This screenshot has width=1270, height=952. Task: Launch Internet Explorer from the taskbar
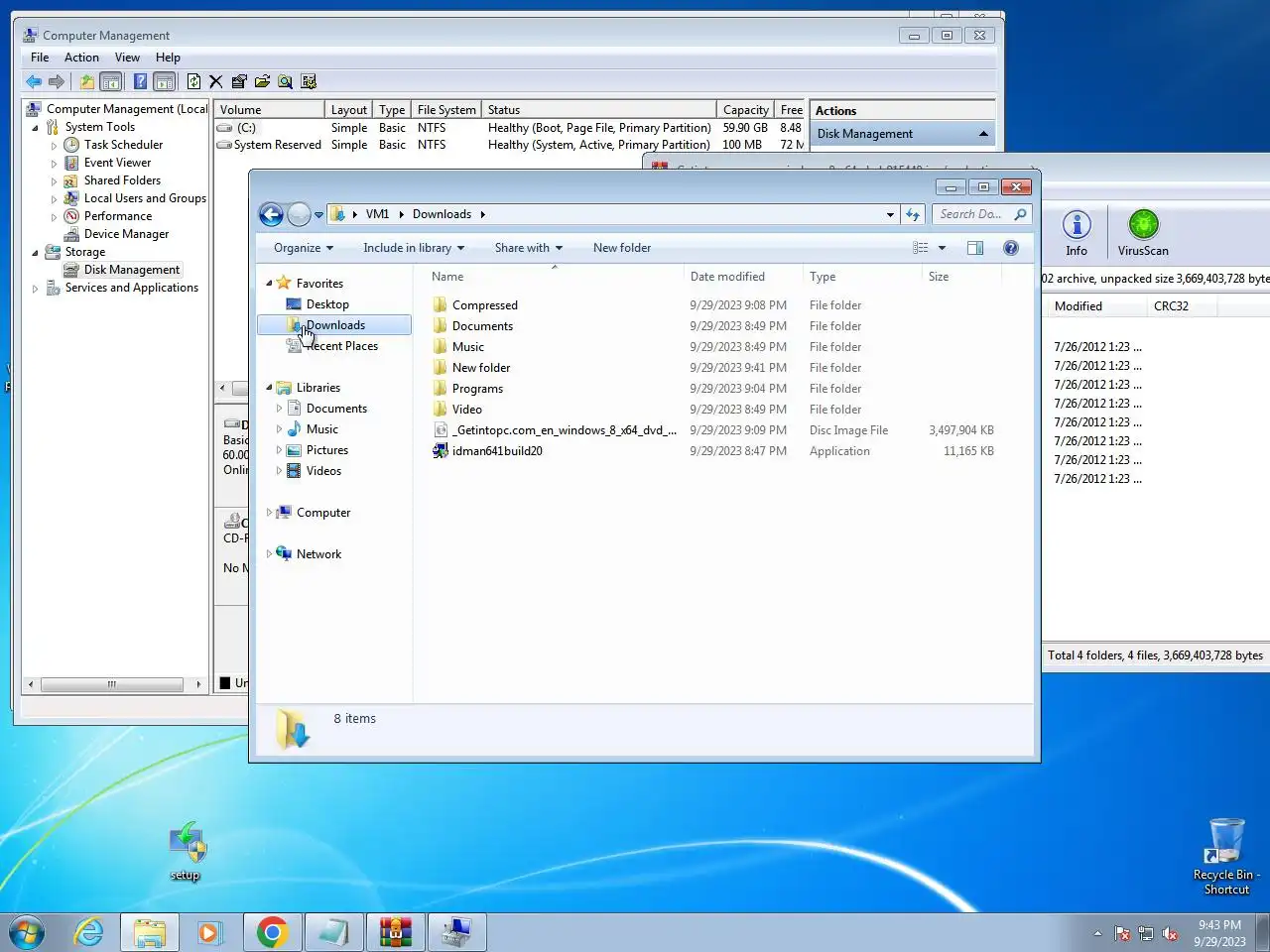[x=89, y=932]
